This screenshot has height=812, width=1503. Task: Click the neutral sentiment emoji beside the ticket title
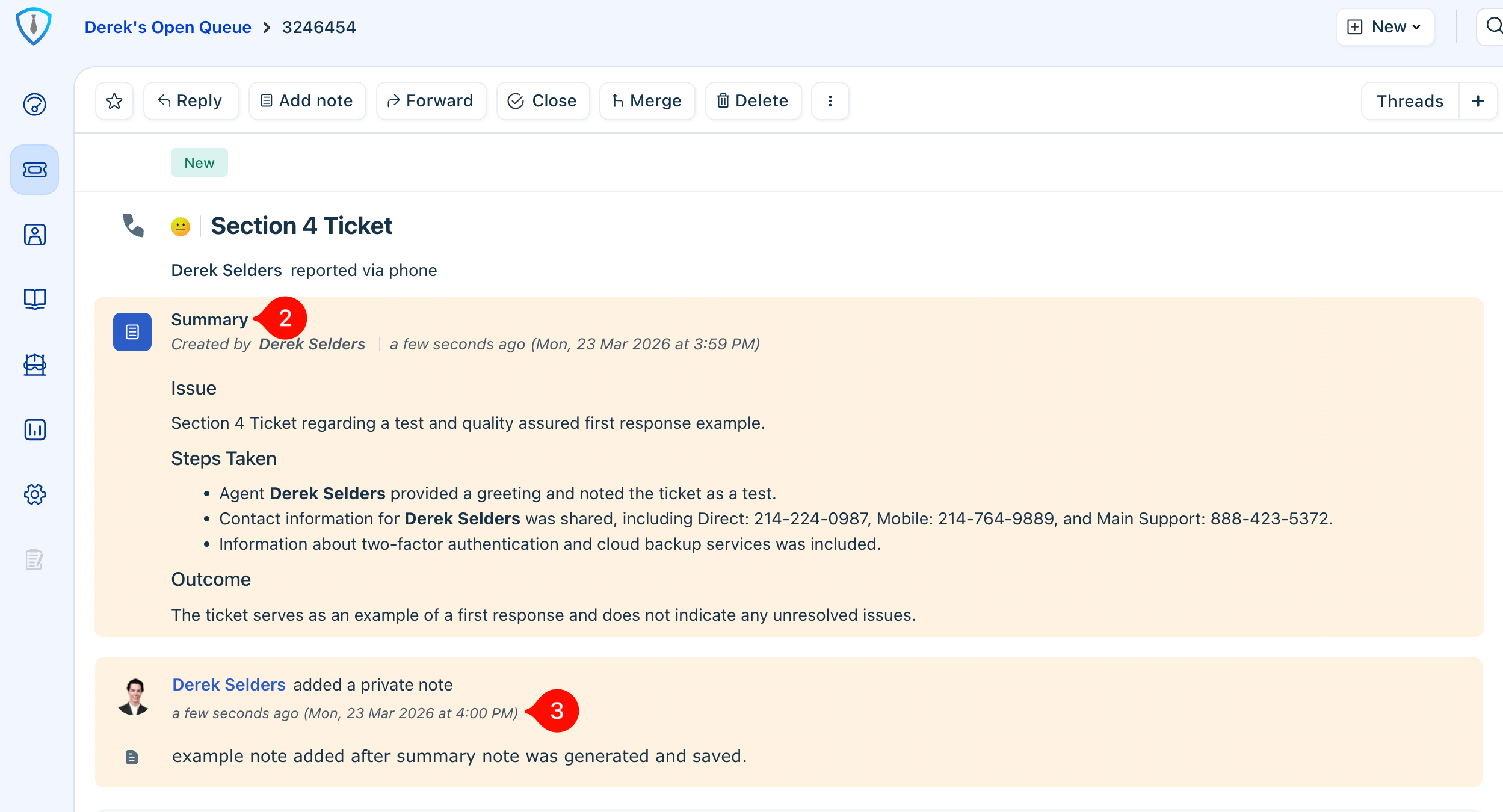181,227
